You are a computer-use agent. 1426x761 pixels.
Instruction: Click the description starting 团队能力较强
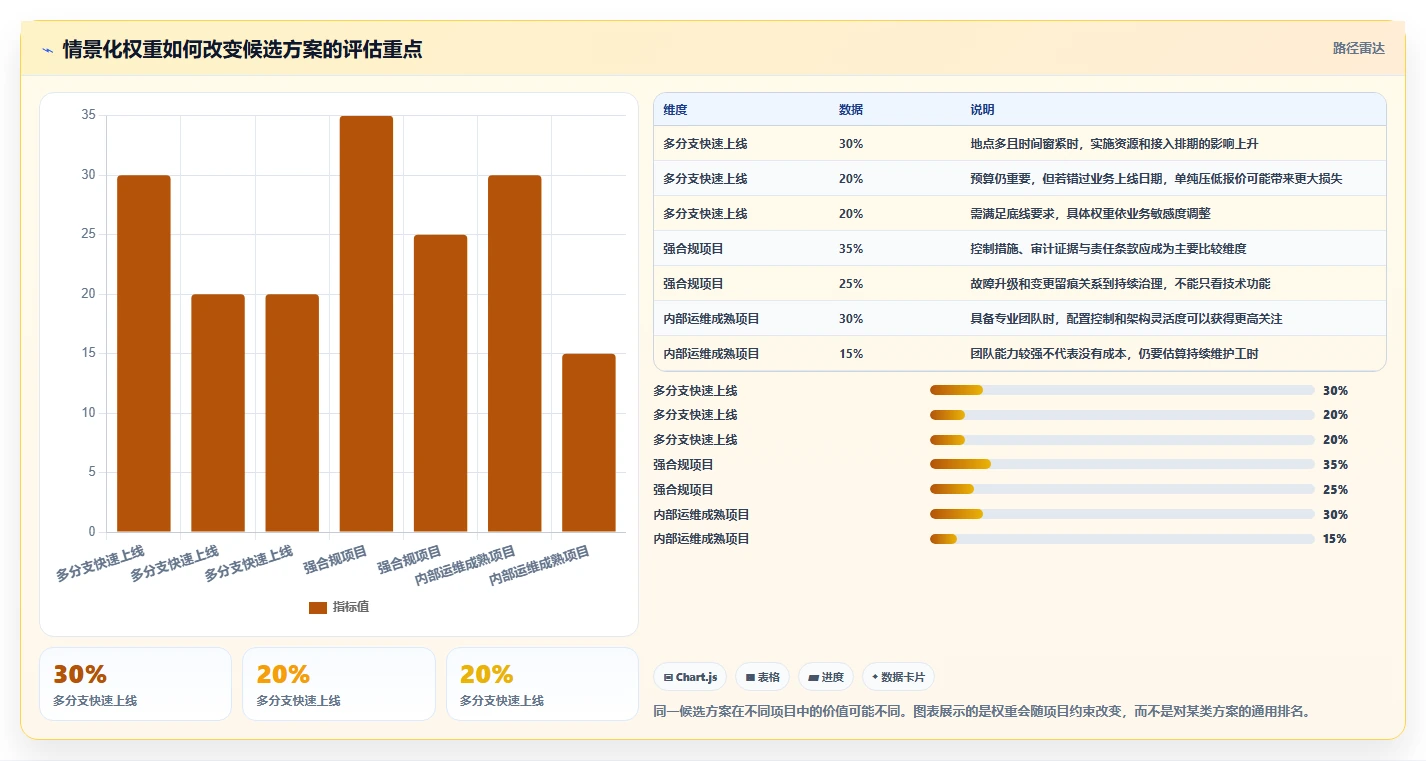[1113, 354]
